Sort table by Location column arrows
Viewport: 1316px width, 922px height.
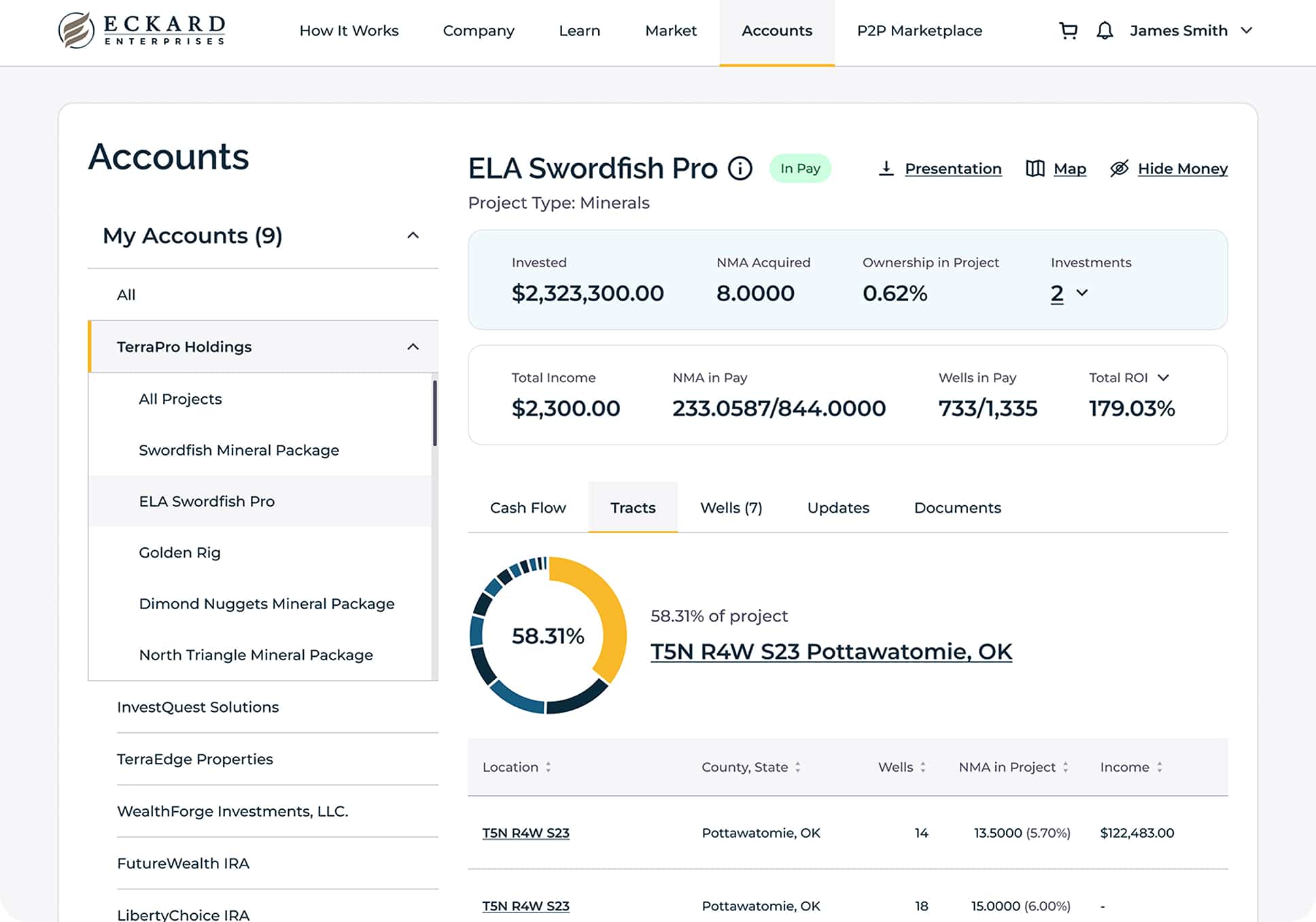click(548, 767)
